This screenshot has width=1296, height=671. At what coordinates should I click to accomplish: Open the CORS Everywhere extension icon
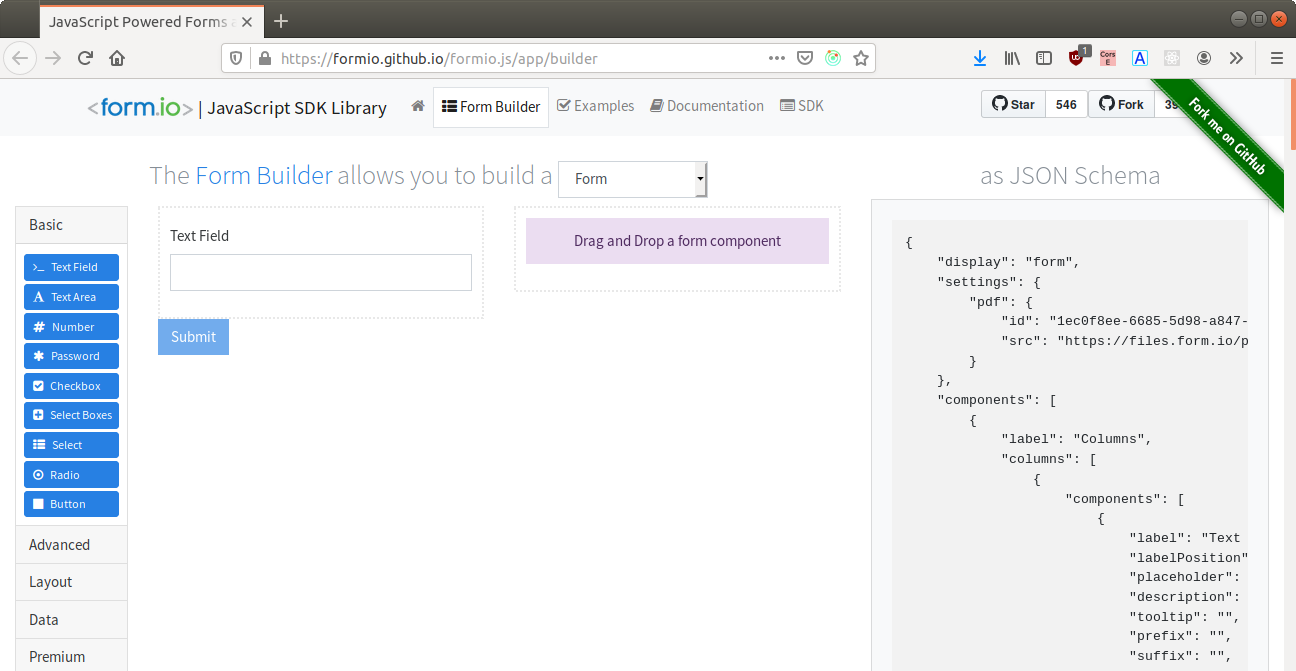tap(1107, 58)
